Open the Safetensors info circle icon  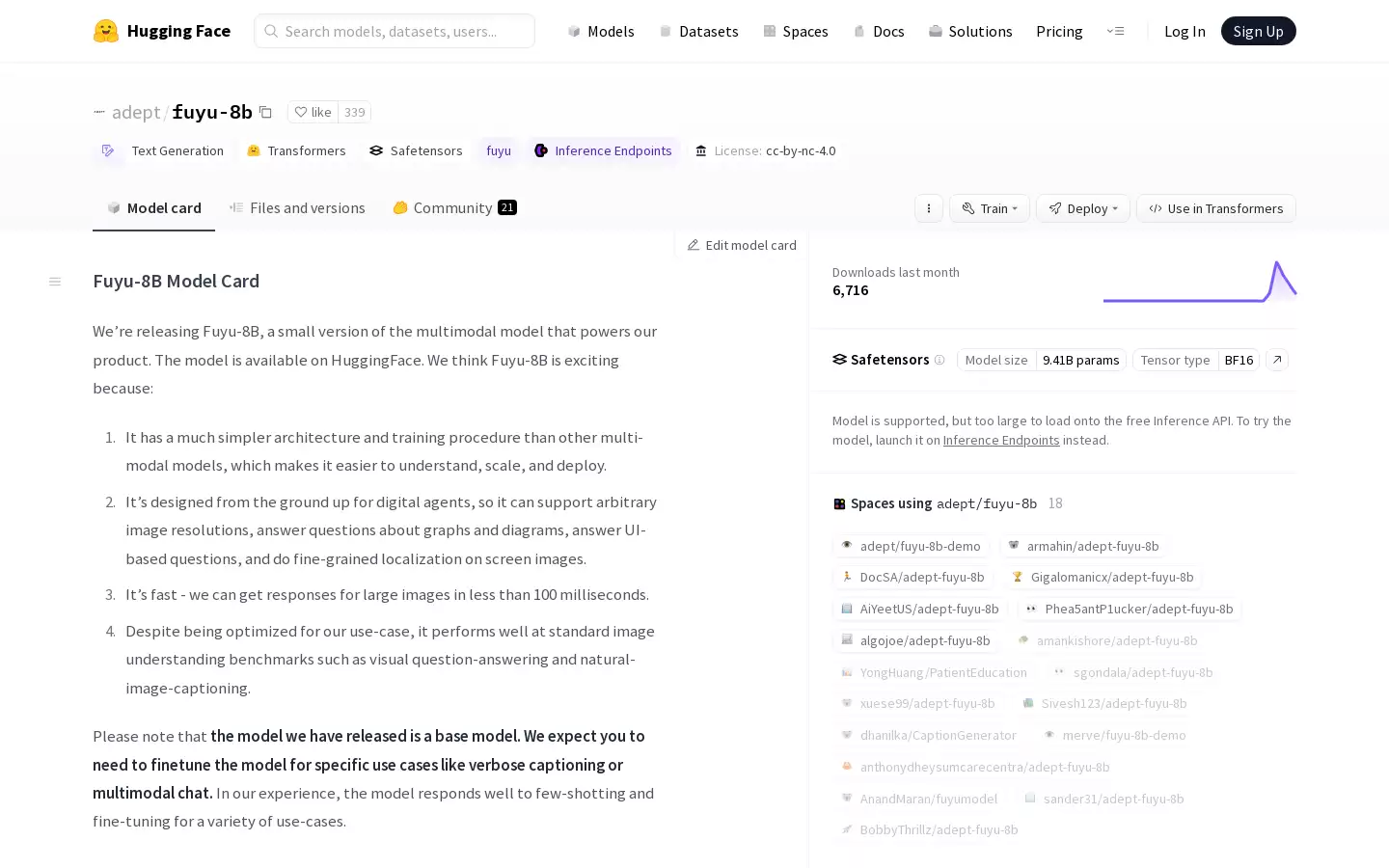(940, 360)
